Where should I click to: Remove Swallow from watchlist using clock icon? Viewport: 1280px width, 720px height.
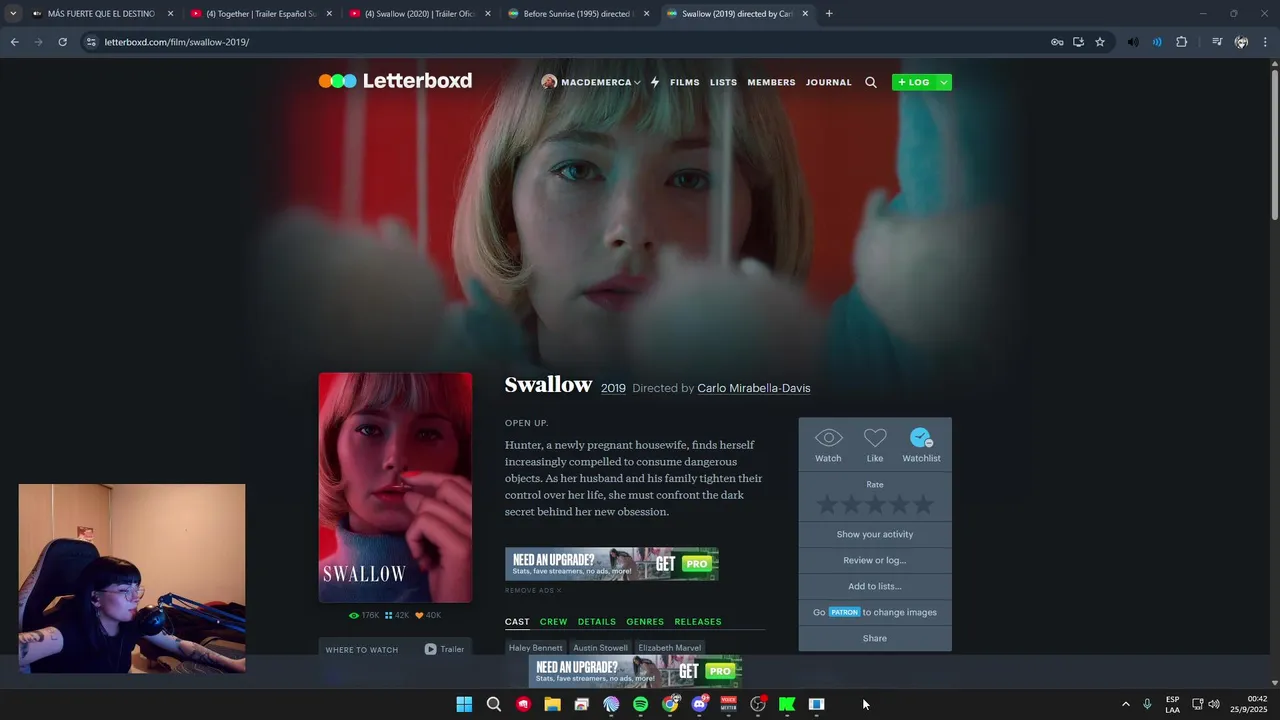coord(921,438)
